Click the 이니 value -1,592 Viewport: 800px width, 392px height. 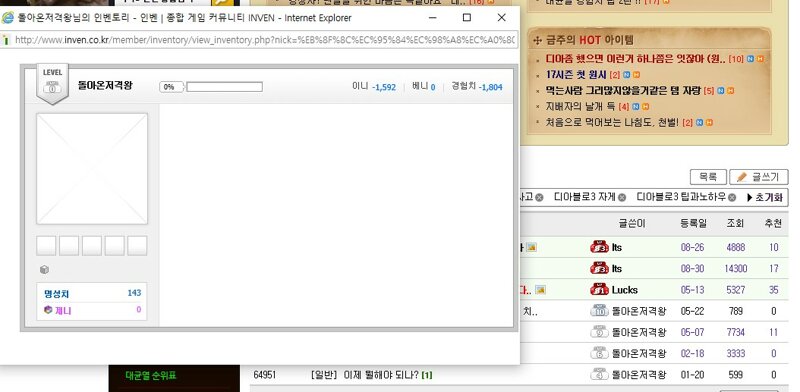coord(384,87)
